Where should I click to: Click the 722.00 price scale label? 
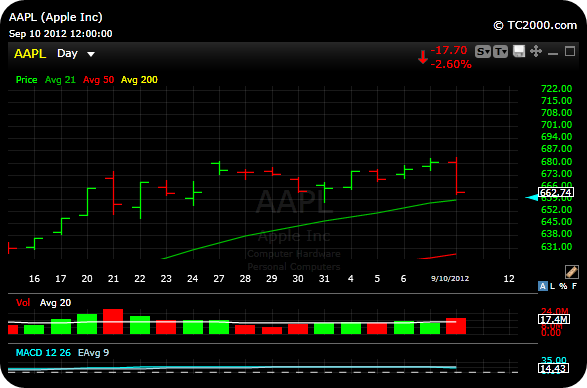click(557, 89)
